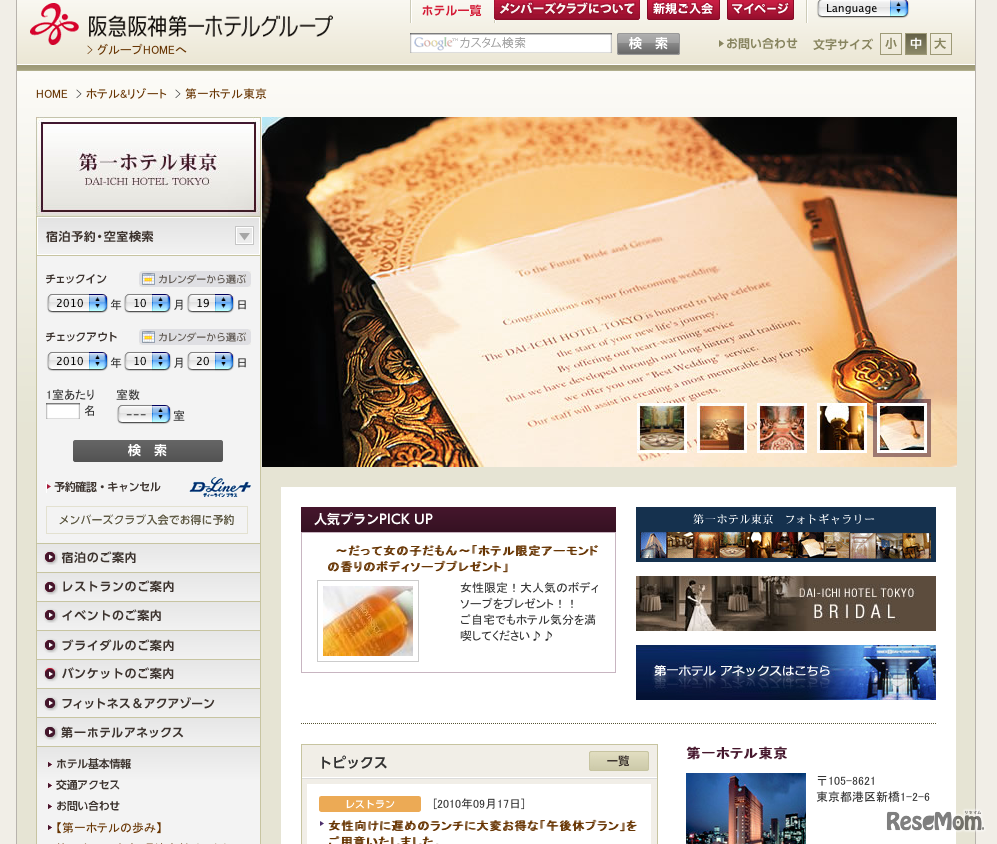
Task: Open the ホテル一覧 tab
Action: 451,10
